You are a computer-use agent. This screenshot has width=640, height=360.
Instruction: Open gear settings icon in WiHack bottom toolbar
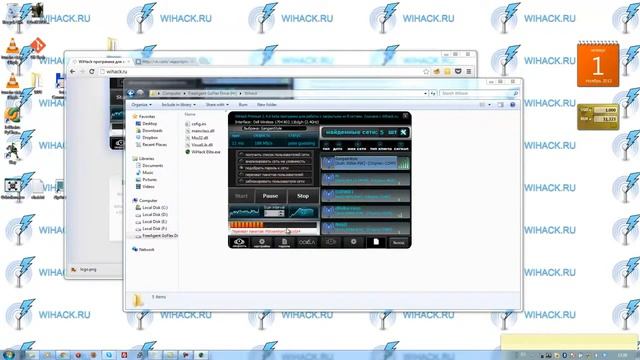[262, 242]
